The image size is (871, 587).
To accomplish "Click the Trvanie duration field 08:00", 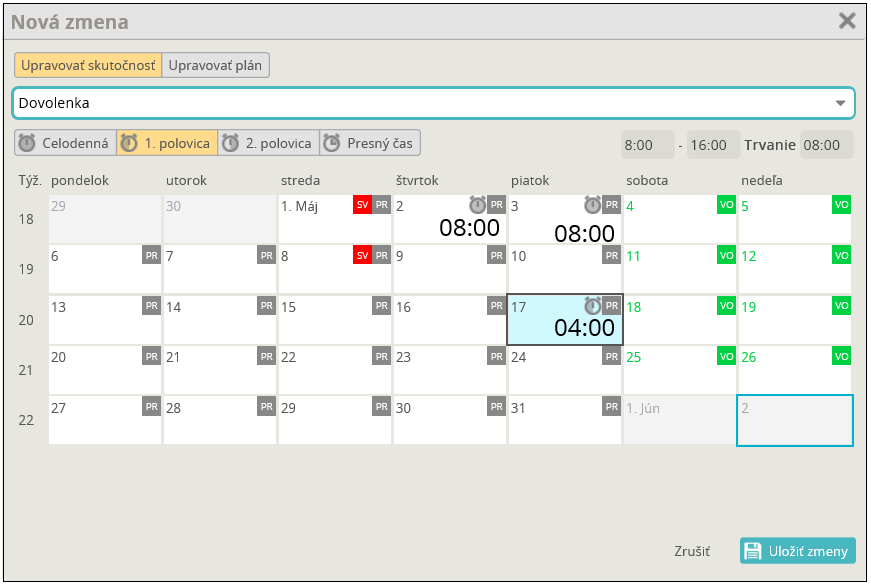I will 827,145.
